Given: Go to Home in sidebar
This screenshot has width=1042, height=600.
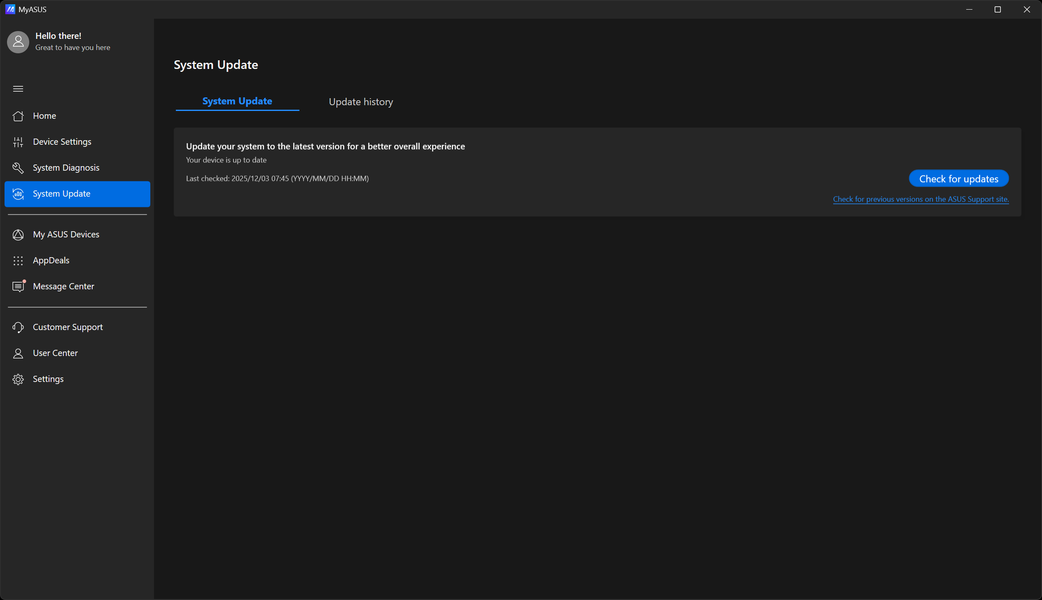Looking at the screenshot, I should (x=45, y=116).
